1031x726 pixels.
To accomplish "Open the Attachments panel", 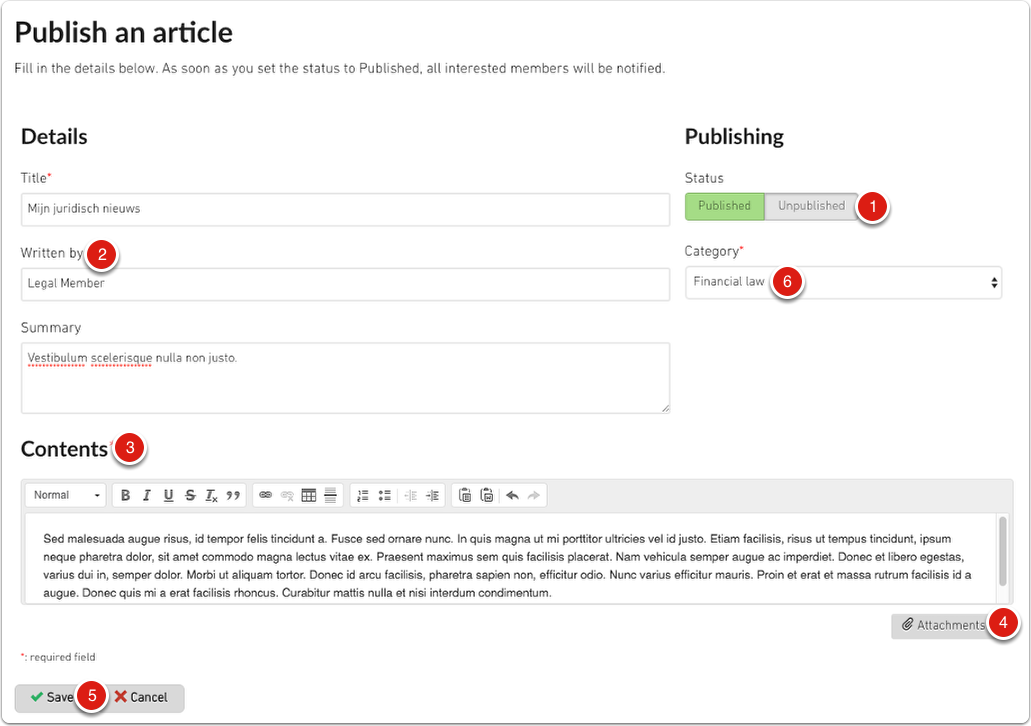I will click(x=942, y=625).
